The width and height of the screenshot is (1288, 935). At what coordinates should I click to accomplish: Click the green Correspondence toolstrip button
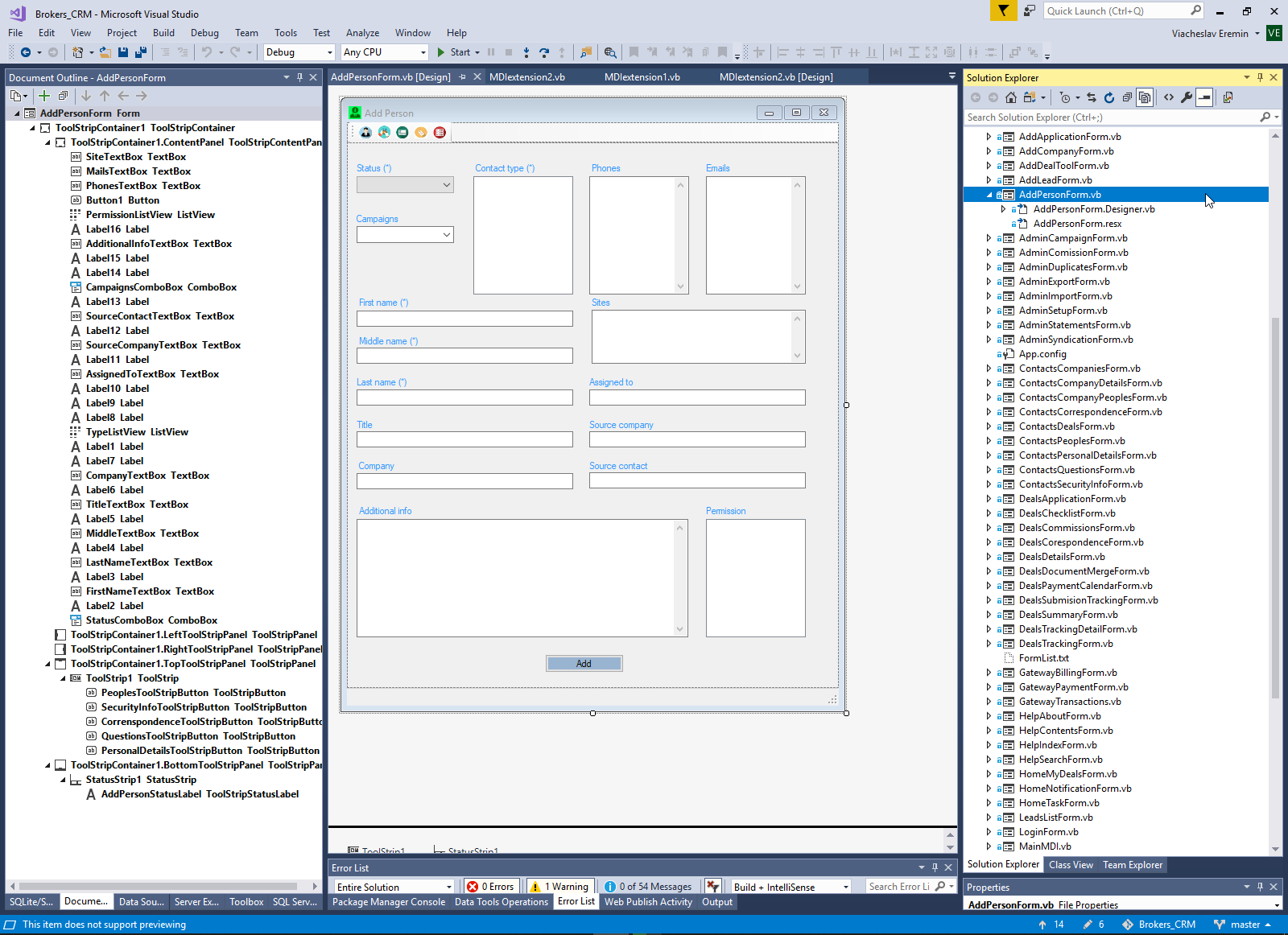pos(402,132)
